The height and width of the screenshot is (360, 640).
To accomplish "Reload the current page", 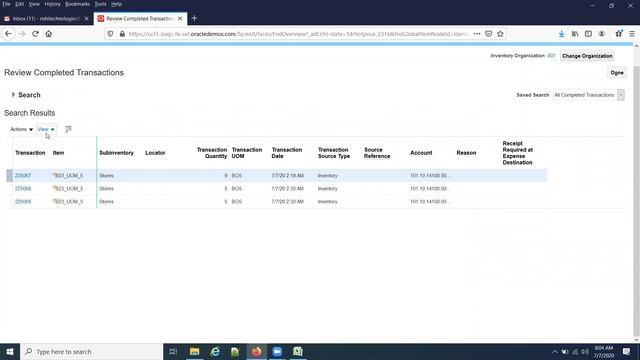I will coord(36,34).
